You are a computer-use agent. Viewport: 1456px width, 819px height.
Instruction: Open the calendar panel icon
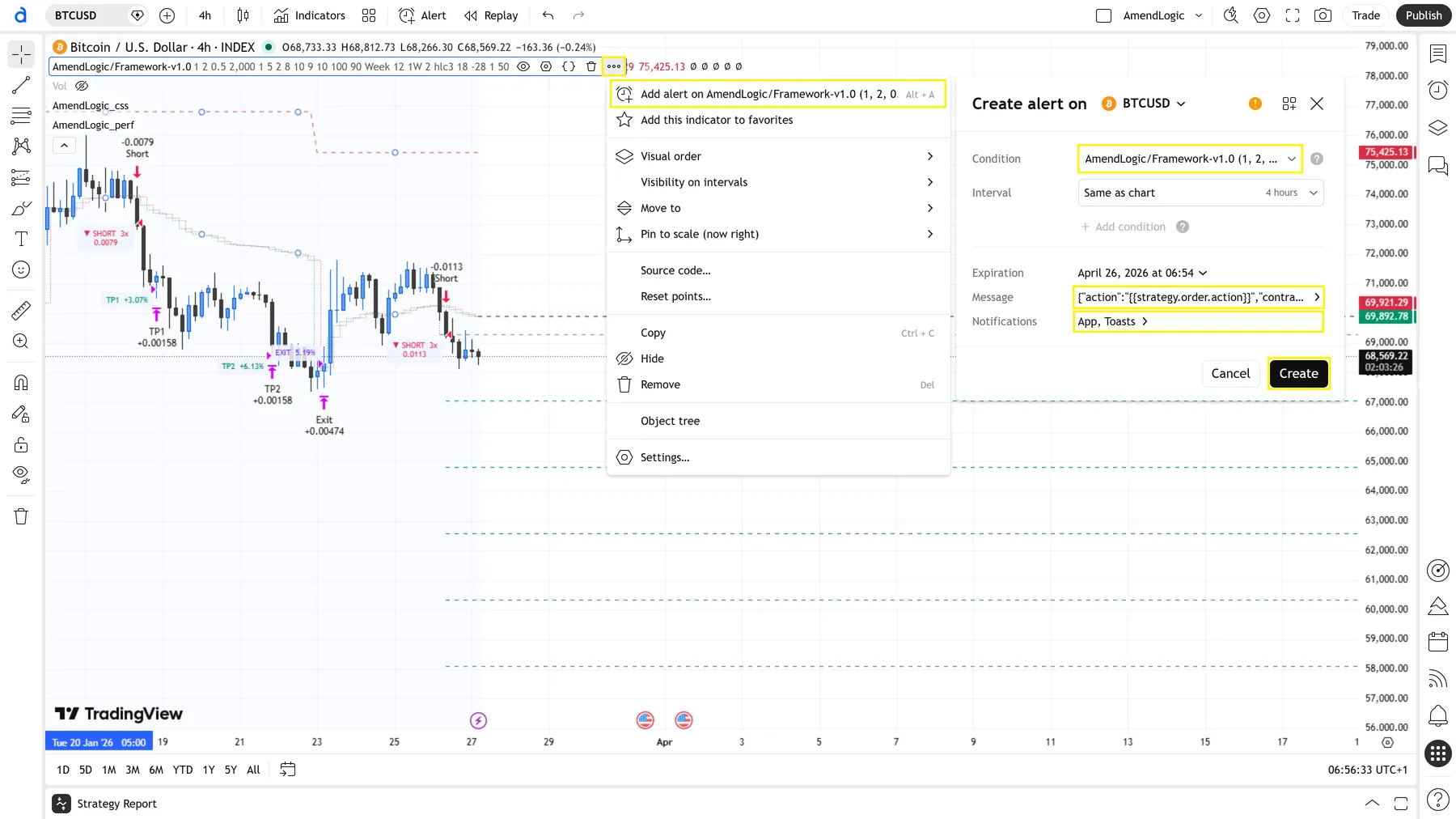click(x=1438, y=643)
